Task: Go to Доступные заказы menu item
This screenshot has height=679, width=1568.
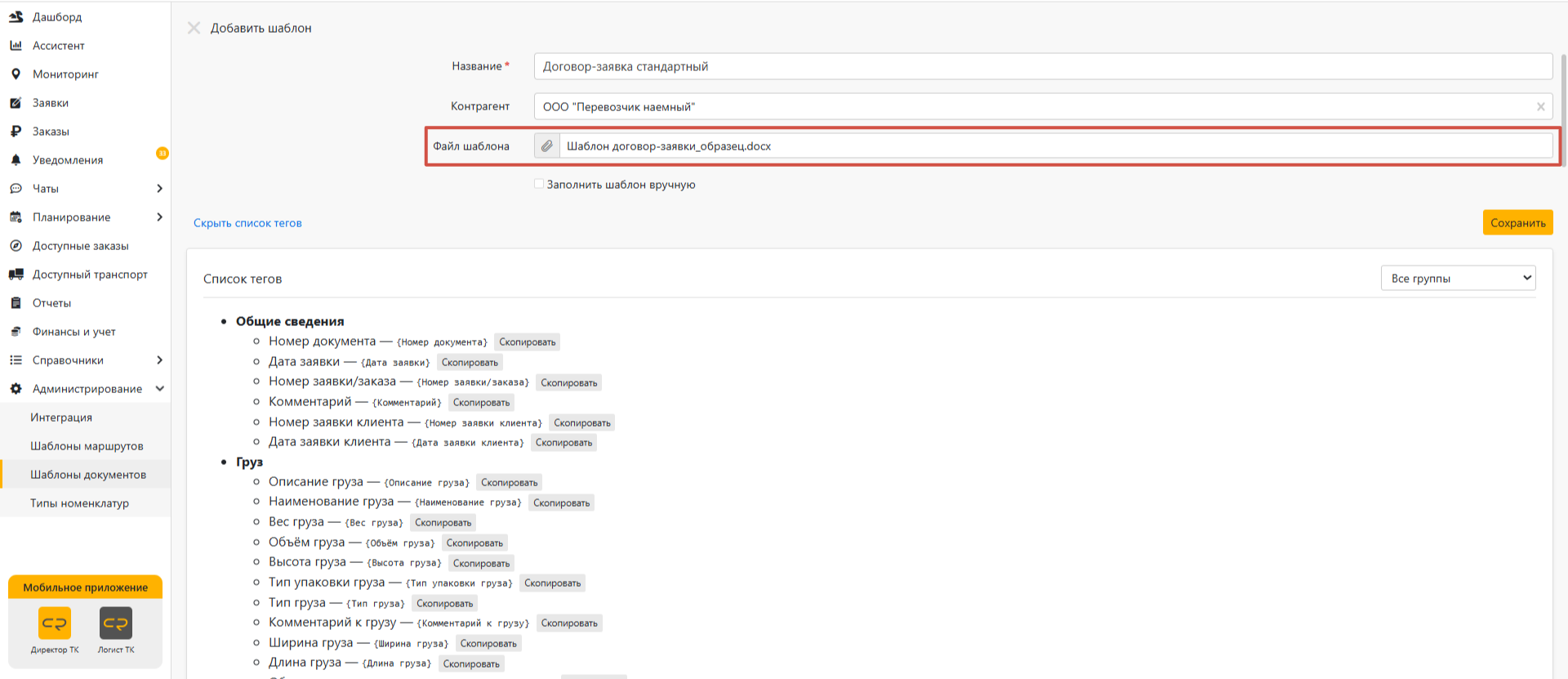Action: [x=80, y=245]
